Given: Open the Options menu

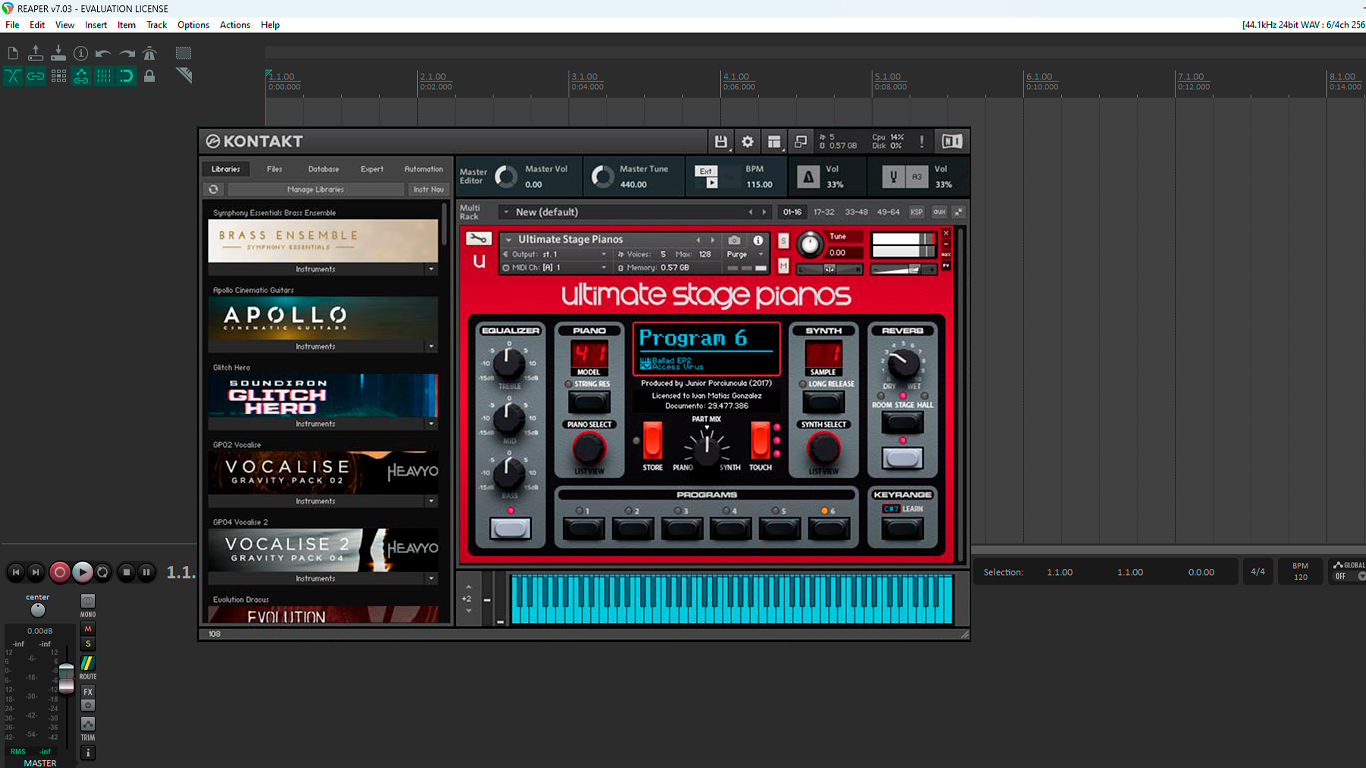Looking at the screenshot, I should [x=193, y=25].
